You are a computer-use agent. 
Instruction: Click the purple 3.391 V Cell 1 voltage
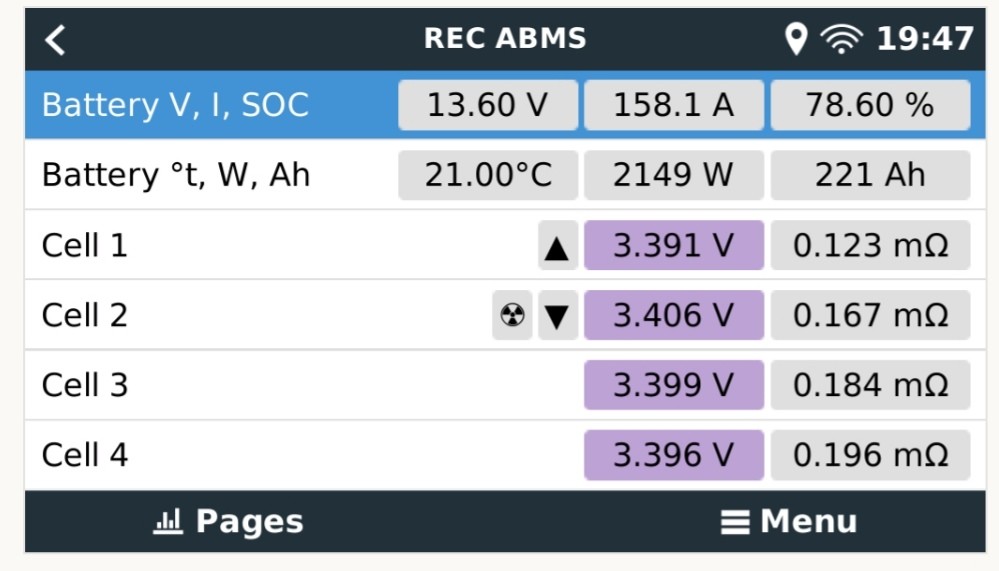[x=674, y=245]
